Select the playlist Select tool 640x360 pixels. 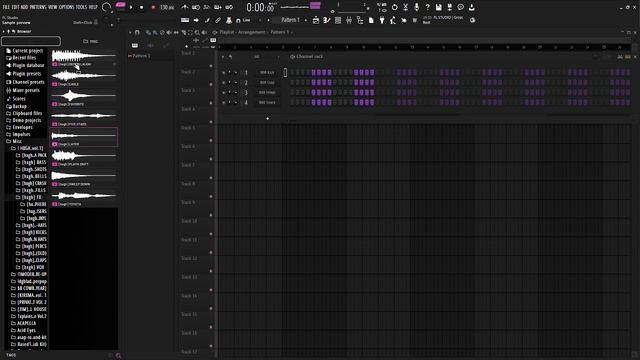pos(190,32)
